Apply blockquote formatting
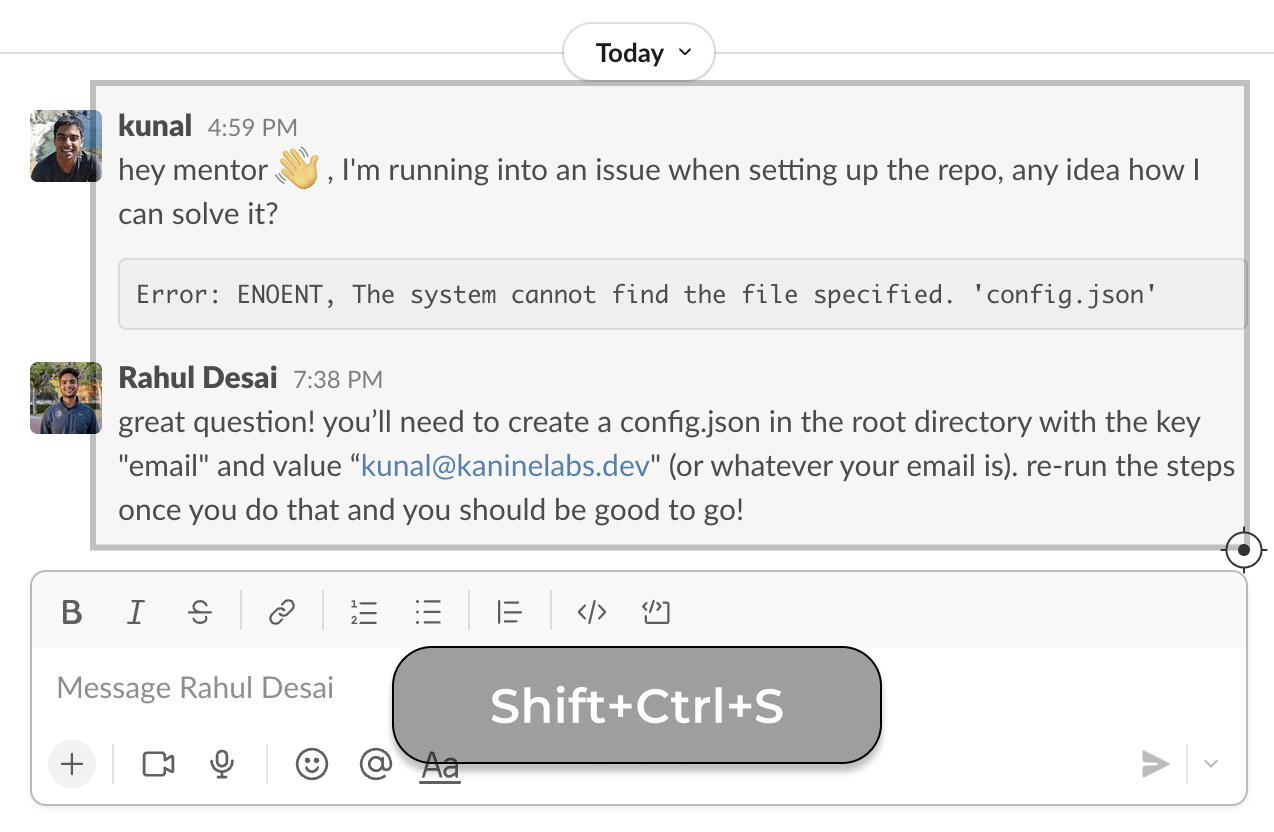Screen dimensions: 1274x832 [509, 612]
